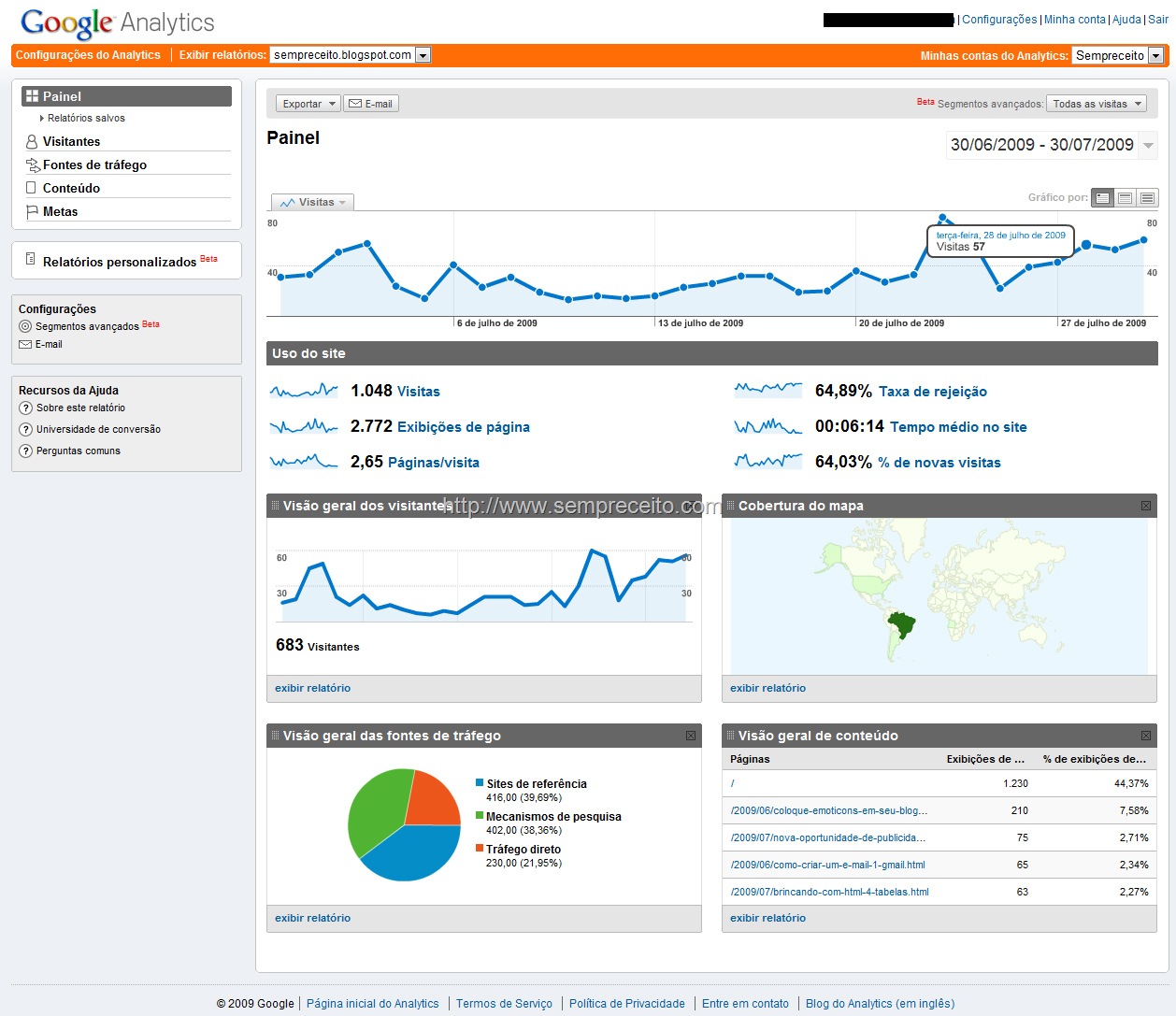Open the Exportar dropdown
The width and height of the screenshot is (1176, 1016).
point(308,104)
